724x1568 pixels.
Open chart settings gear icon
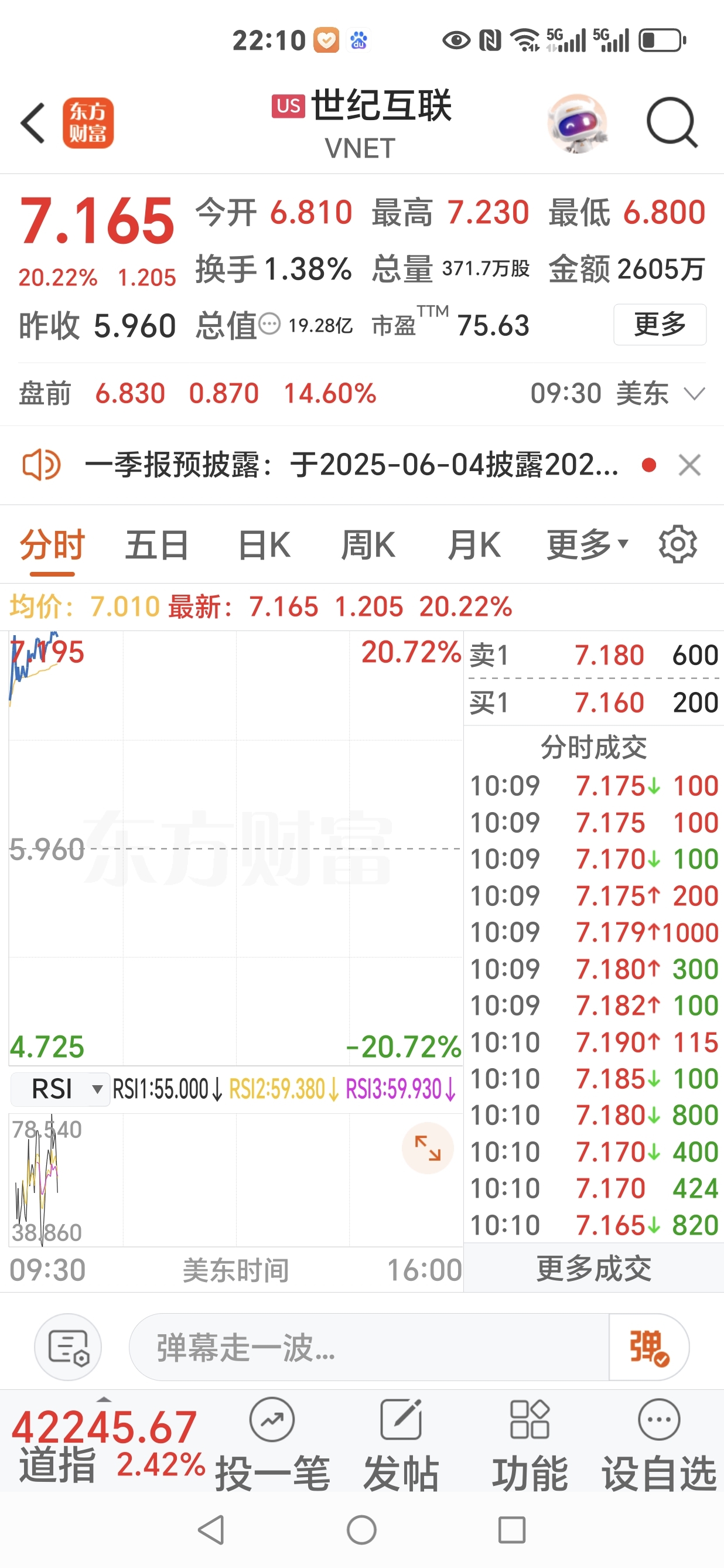[x=678, y=544]
